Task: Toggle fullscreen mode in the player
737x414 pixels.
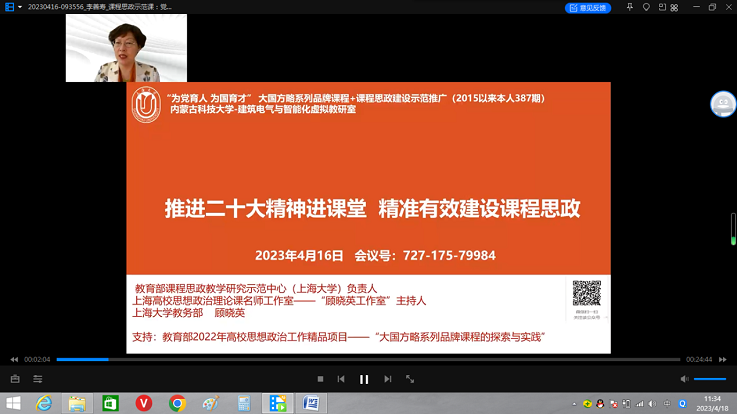Action: 410,379
